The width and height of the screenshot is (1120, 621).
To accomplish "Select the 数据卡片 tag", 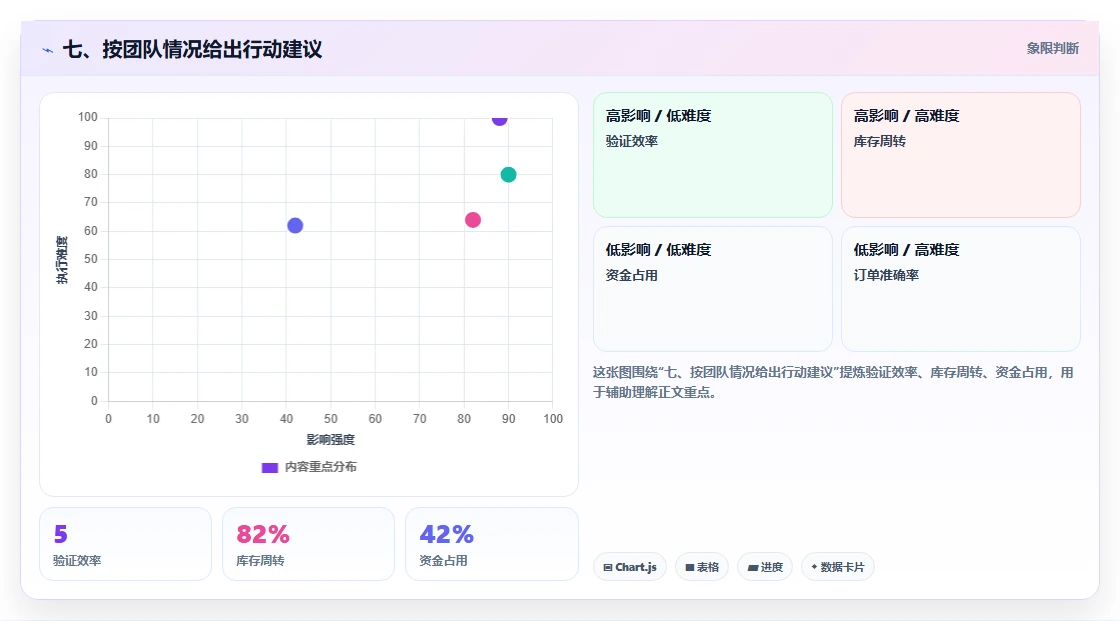I will point(838,567).
